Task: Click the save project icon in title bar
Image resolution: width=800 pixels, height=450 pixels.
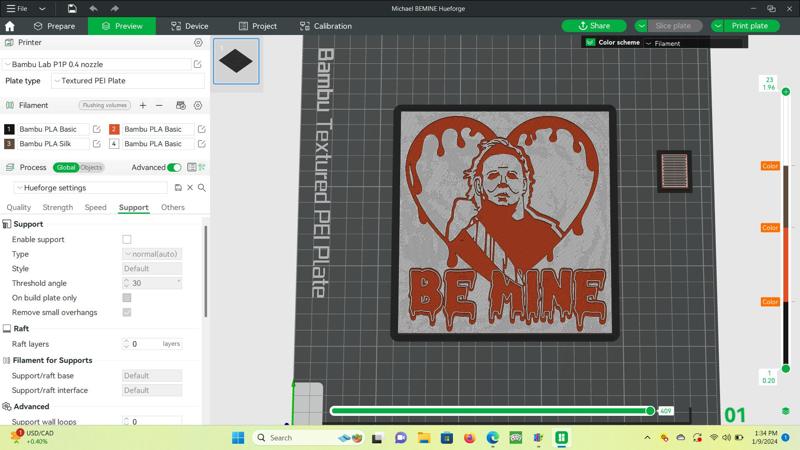Action: 72,8
